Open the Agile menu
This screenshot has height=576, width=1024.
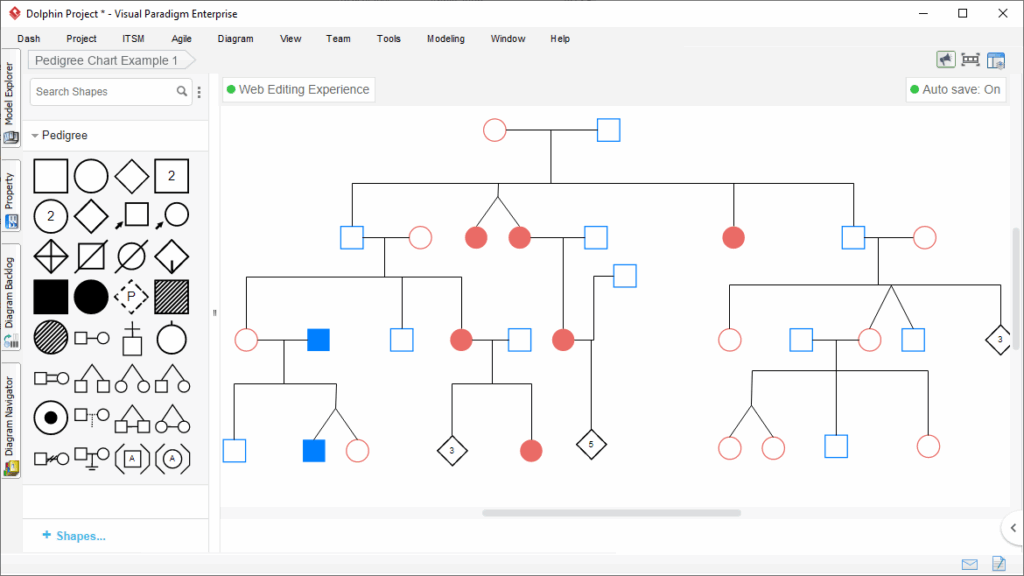[182, 39]
